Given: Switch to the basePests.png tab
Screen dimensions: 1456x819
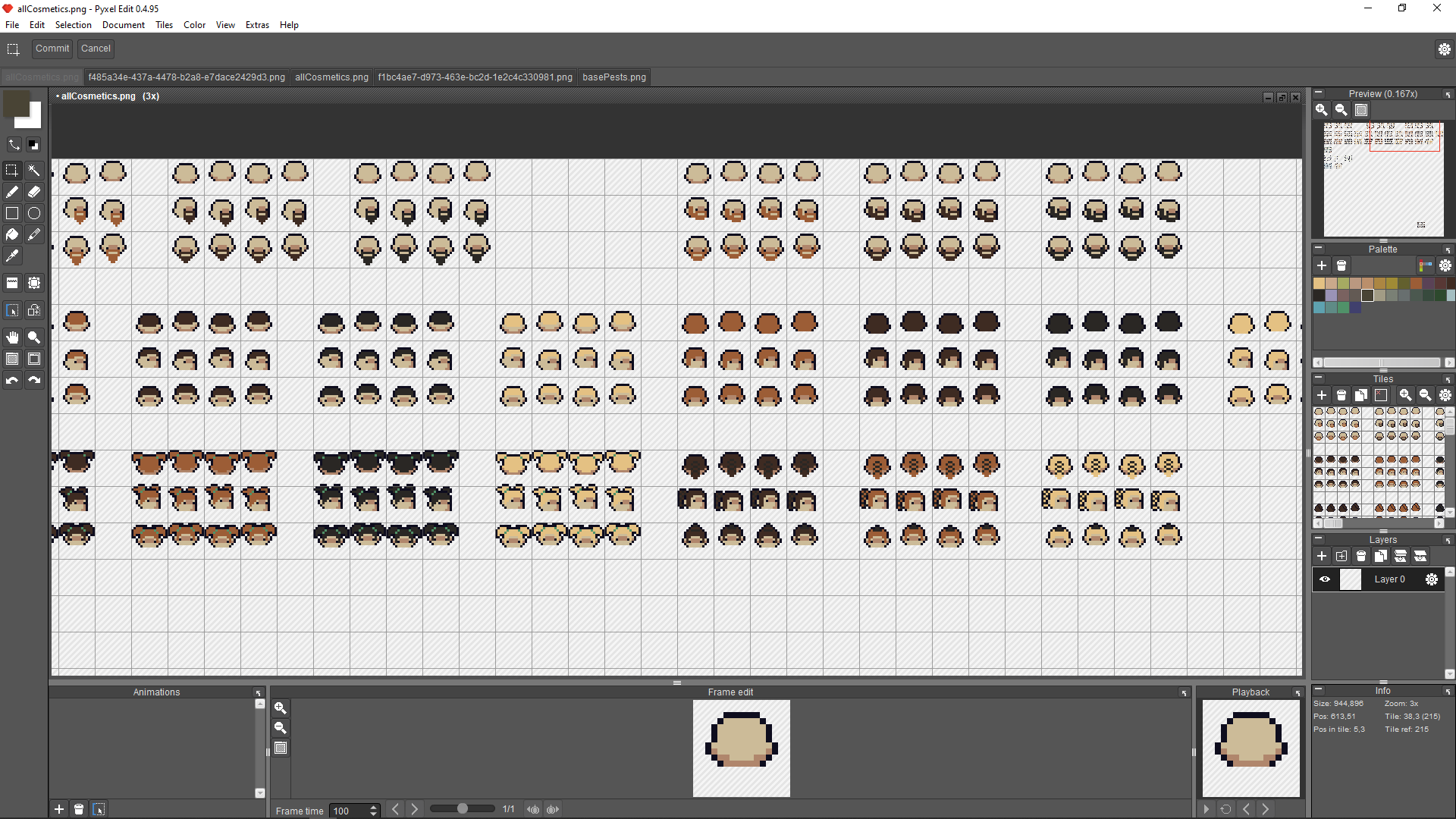Looking at the screenshot, I should click(613, 77).
